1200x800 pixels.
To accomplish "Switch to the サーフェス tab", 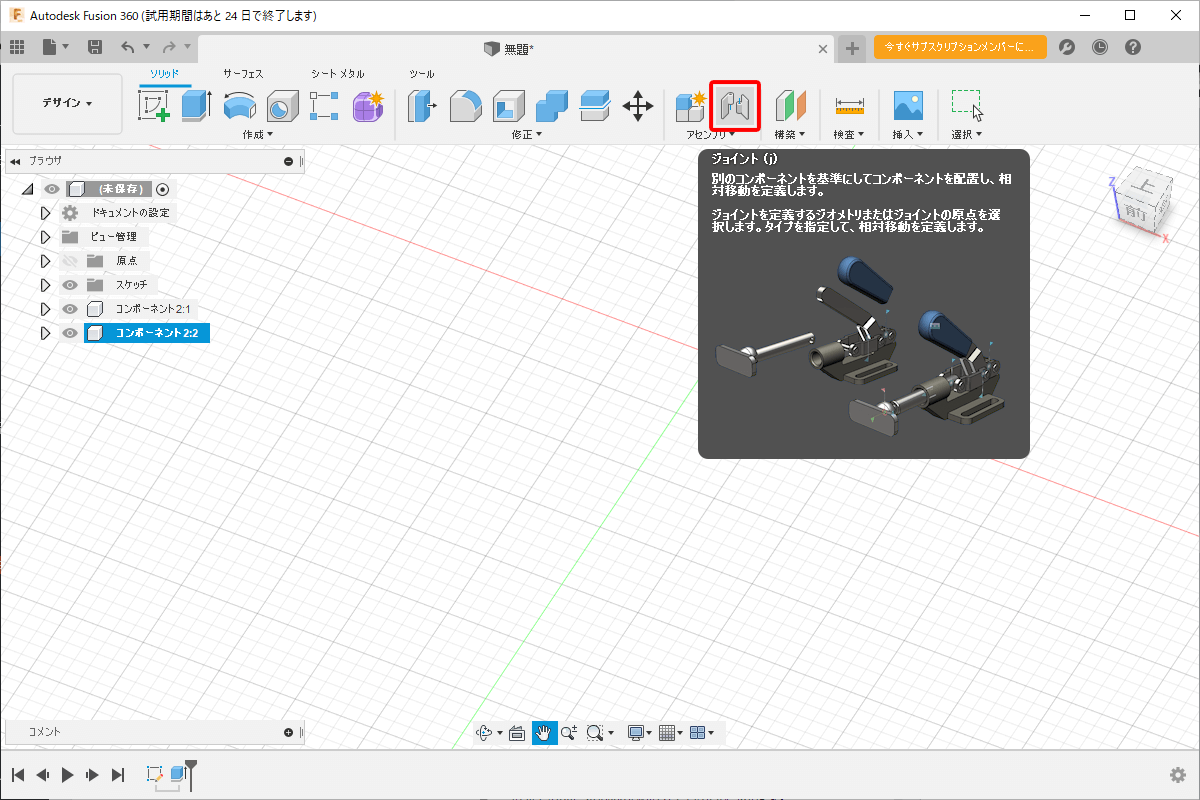I will click(243, 74).
